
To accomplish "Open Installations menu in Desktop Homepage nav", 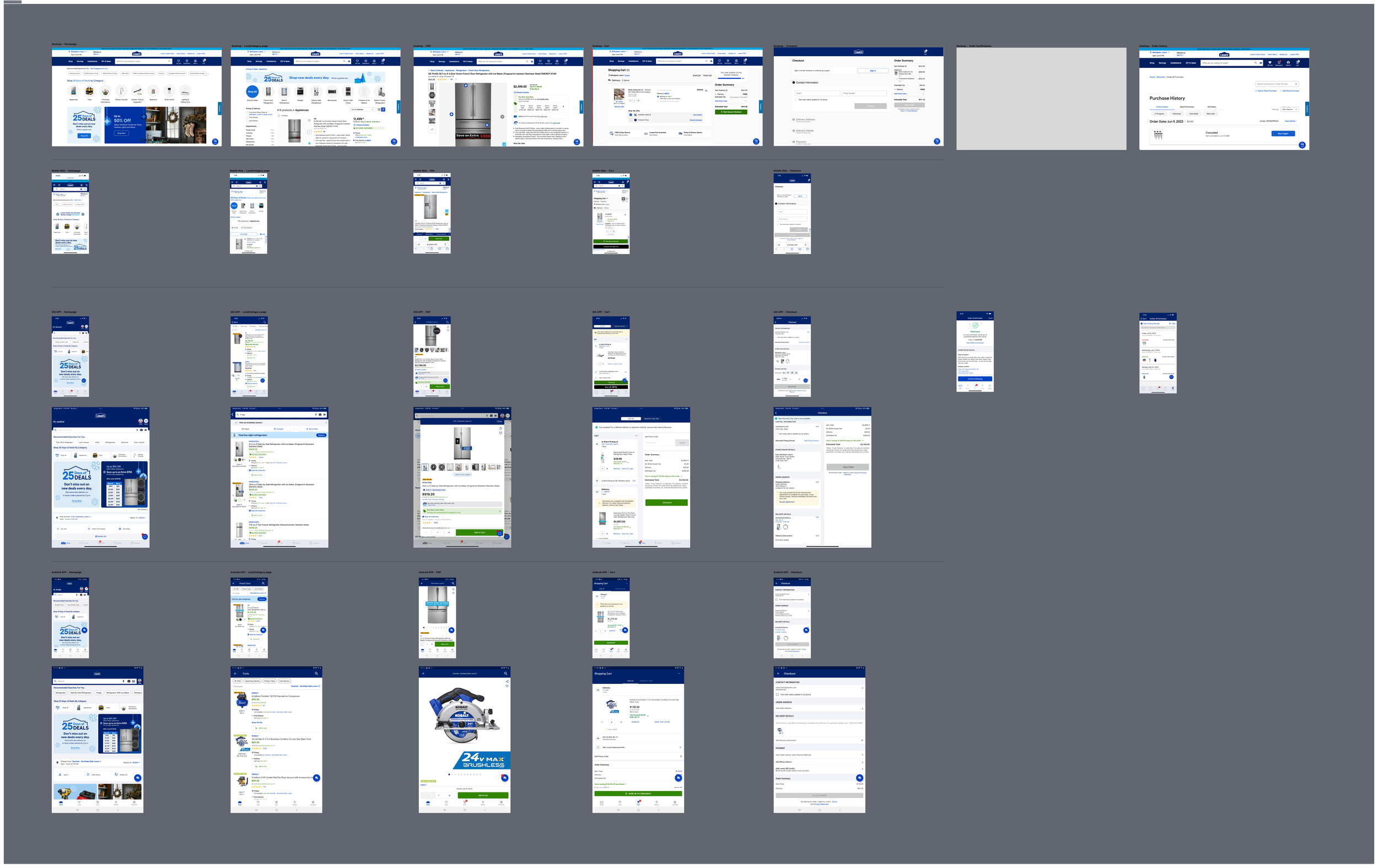I will click(x=93, y=61).
